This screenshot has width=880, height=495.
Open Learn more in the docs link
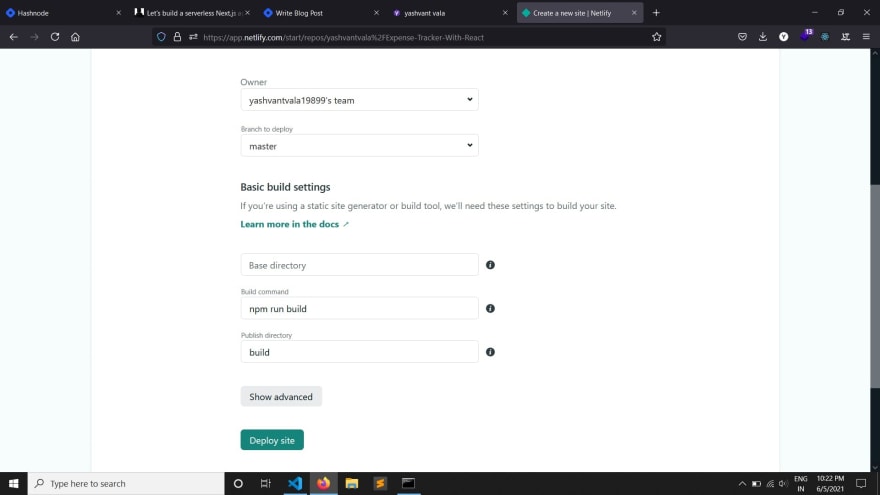[x=295, y=224]
